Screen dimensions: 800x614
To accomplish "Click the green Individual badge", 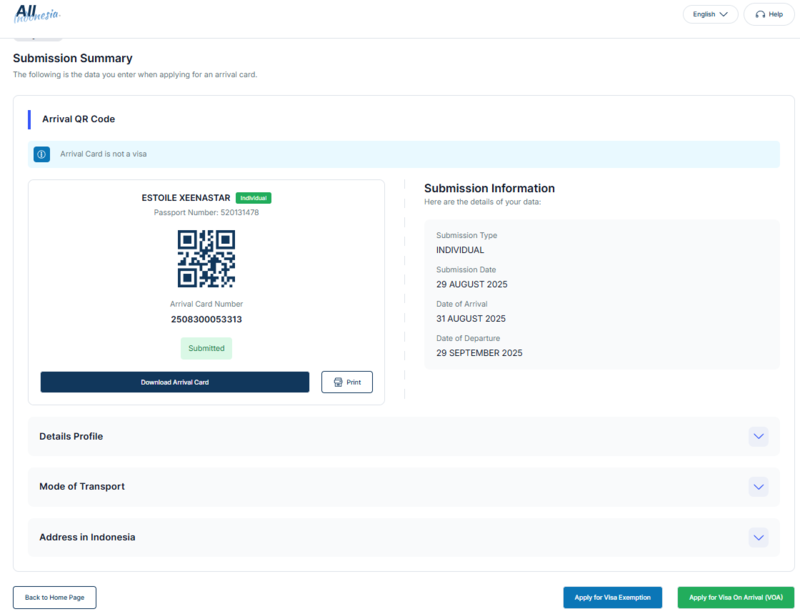I will pos(254,198).
